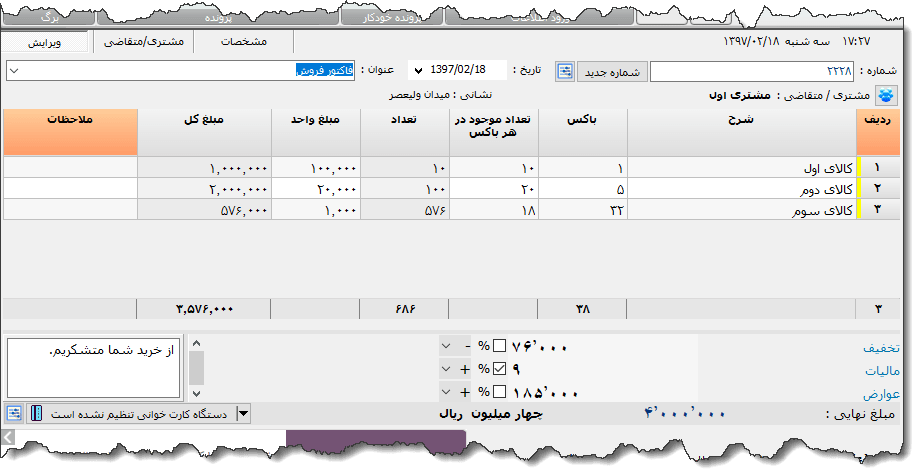
Task: Click the مشتری اول customer name
Action: pos(739,95)
